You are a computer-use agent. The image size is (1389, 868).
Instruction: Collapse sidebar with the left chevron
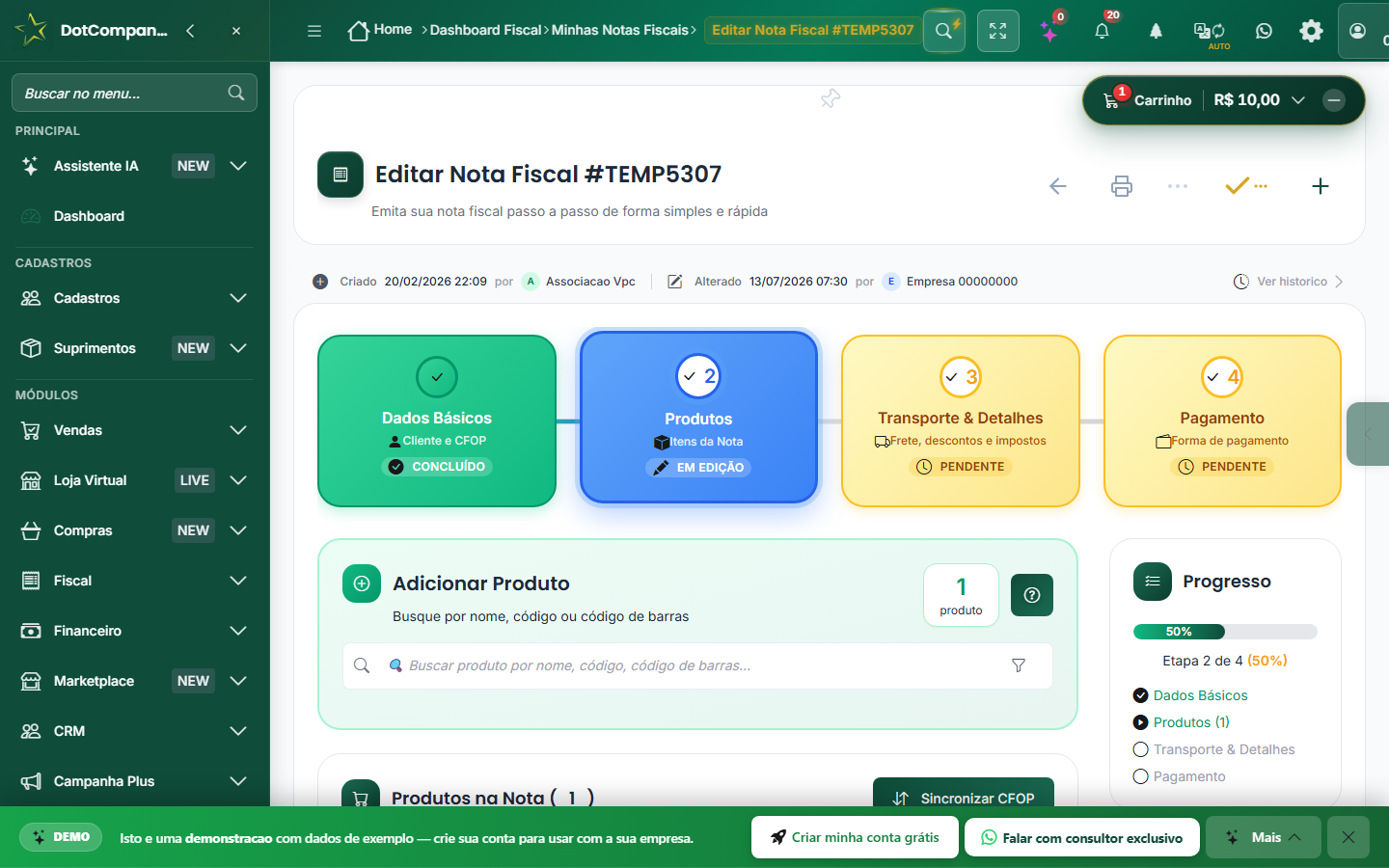click(190, 31)
